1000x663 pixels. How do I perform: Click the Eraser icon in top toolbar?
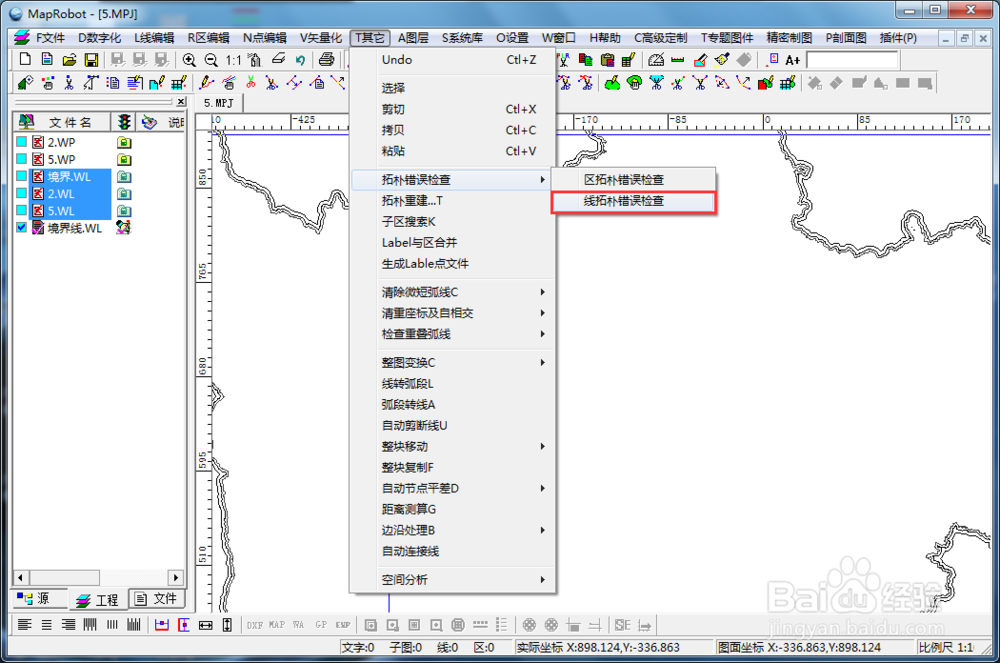[x=278, y=60]
